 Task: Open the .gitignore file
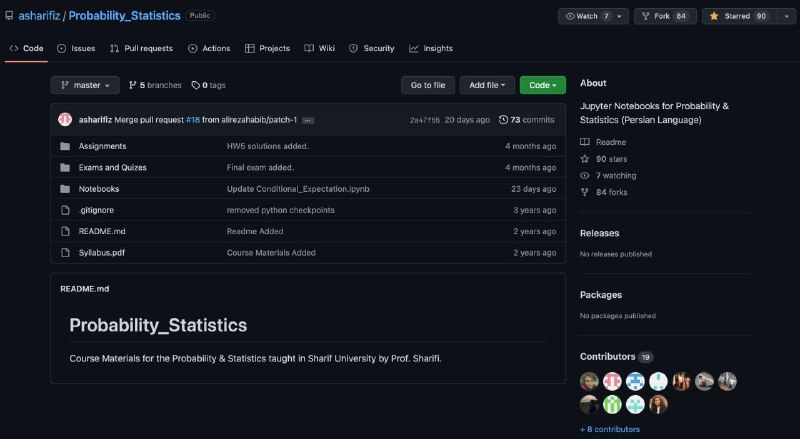click(96, 210)
